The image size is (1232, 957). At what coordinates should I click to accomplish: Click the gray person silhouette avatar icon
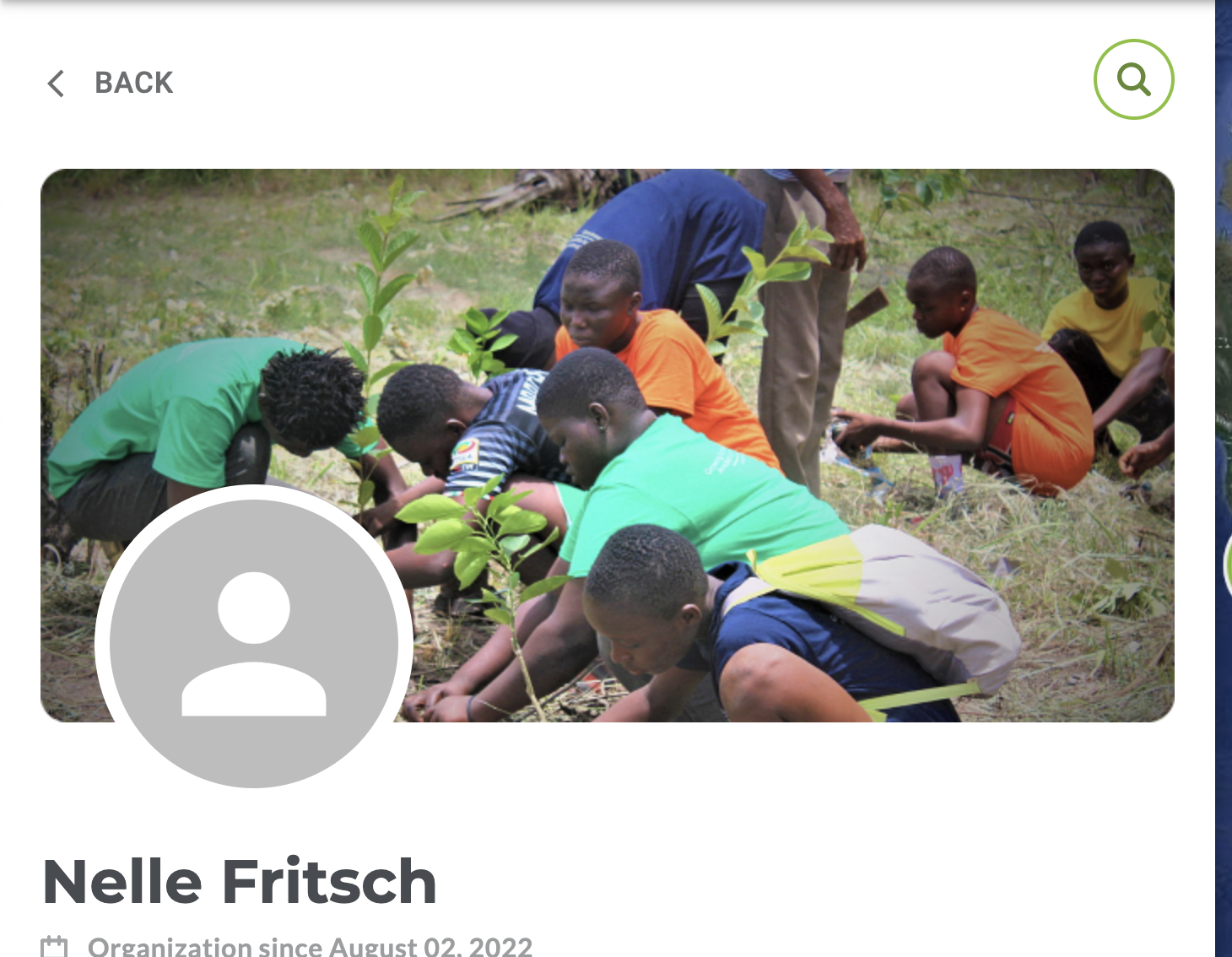point(254,644)
